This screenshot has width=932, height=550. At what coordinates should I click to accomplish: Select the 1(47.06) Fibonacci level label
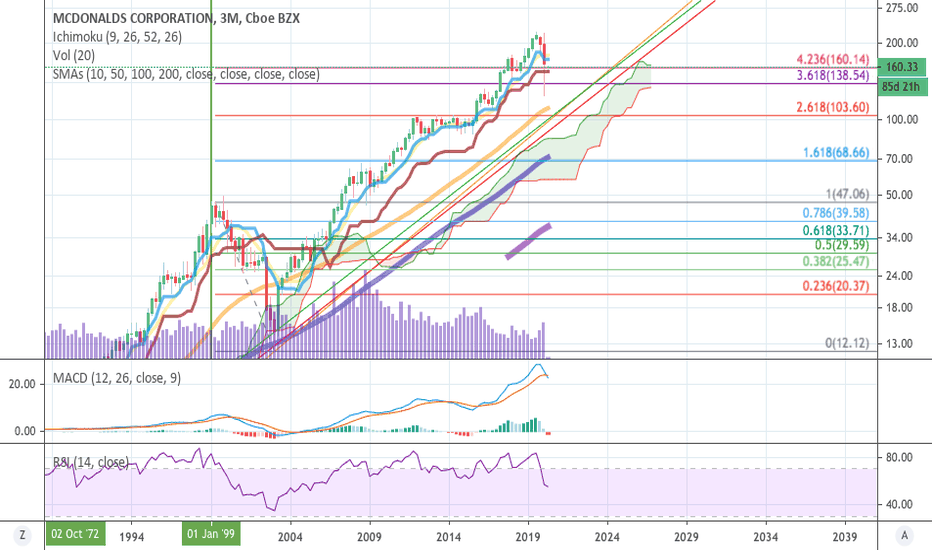tap(847, 194)
